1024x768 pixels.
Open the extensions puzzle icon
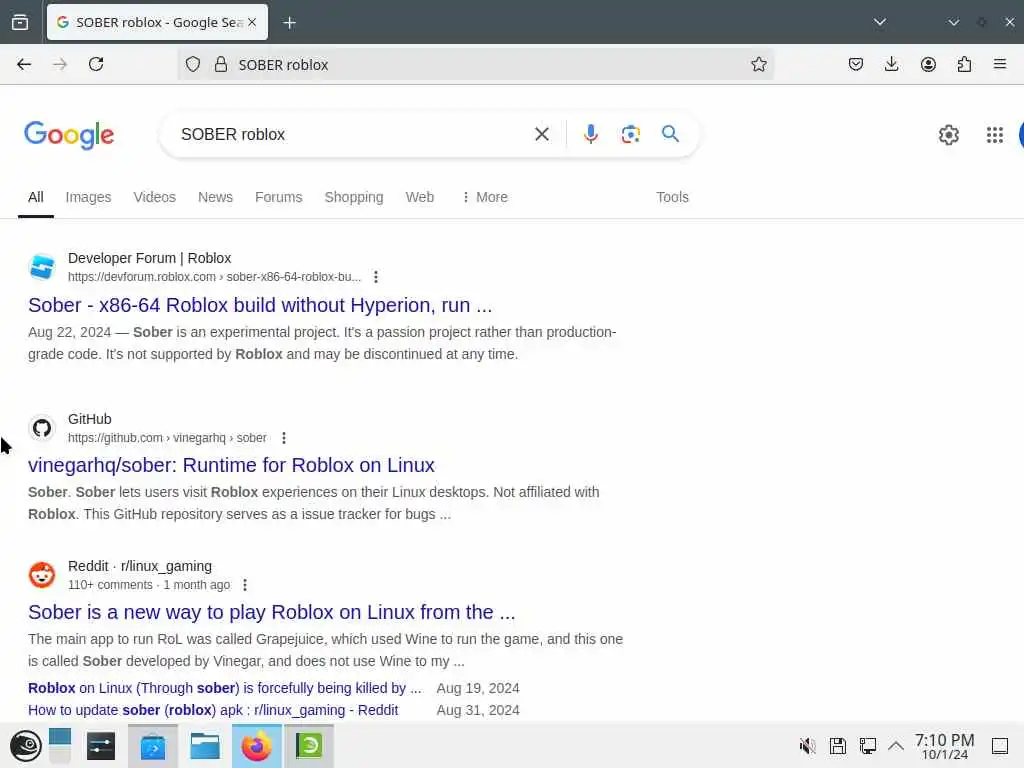point(964,64)
